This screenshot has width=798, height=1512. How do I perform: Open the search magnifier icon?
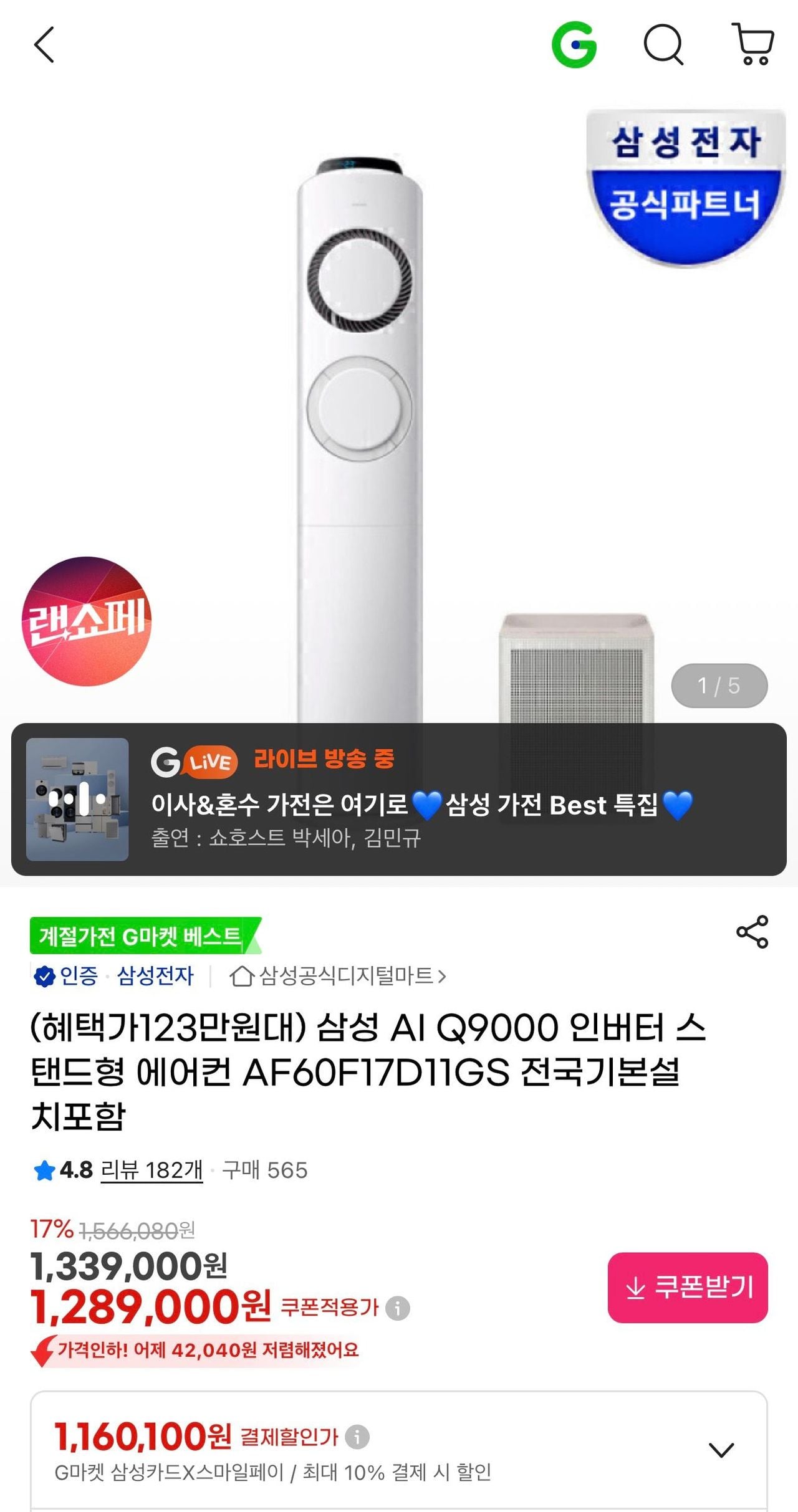click(x=663, y=44)
